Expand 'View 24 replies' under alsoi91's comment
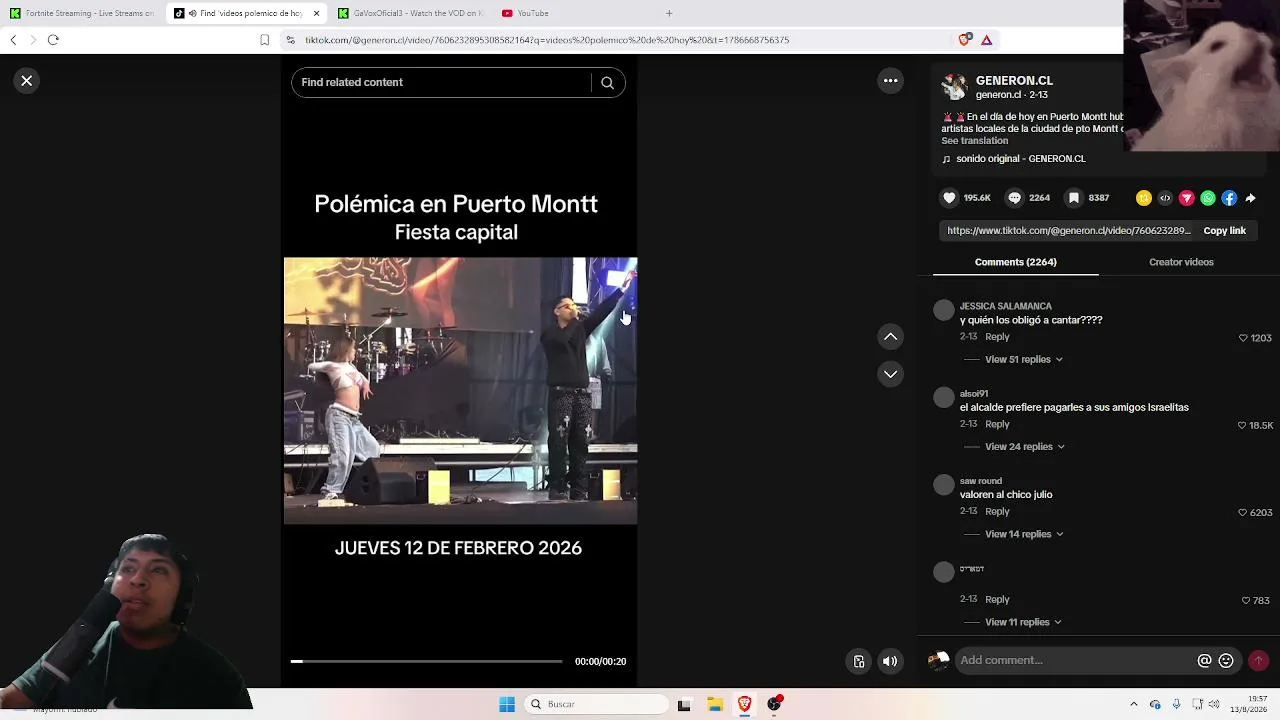The width and height of the screenshot is (1280, 720). 1025,447
